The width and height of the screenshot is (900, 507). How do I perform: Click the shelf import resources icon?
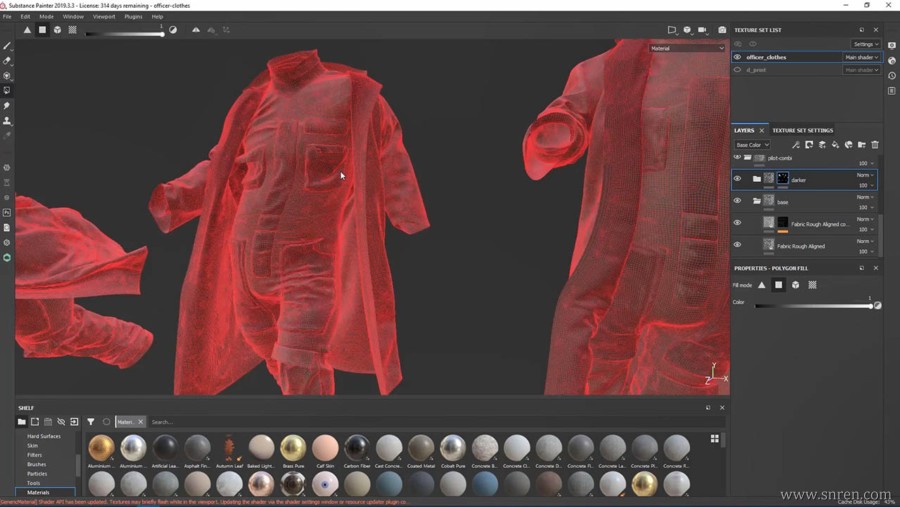tap(74, 421)
